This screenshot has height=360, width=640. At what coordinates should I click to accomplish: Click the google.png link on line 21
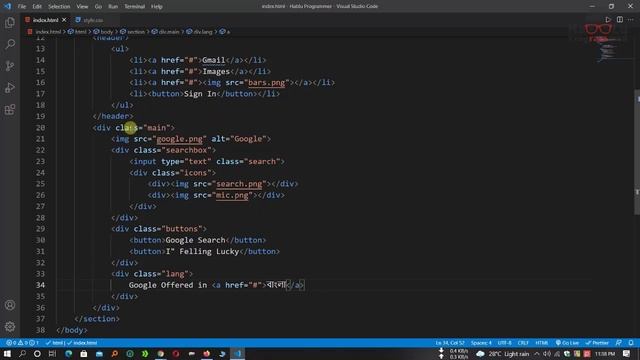point(180,139)
